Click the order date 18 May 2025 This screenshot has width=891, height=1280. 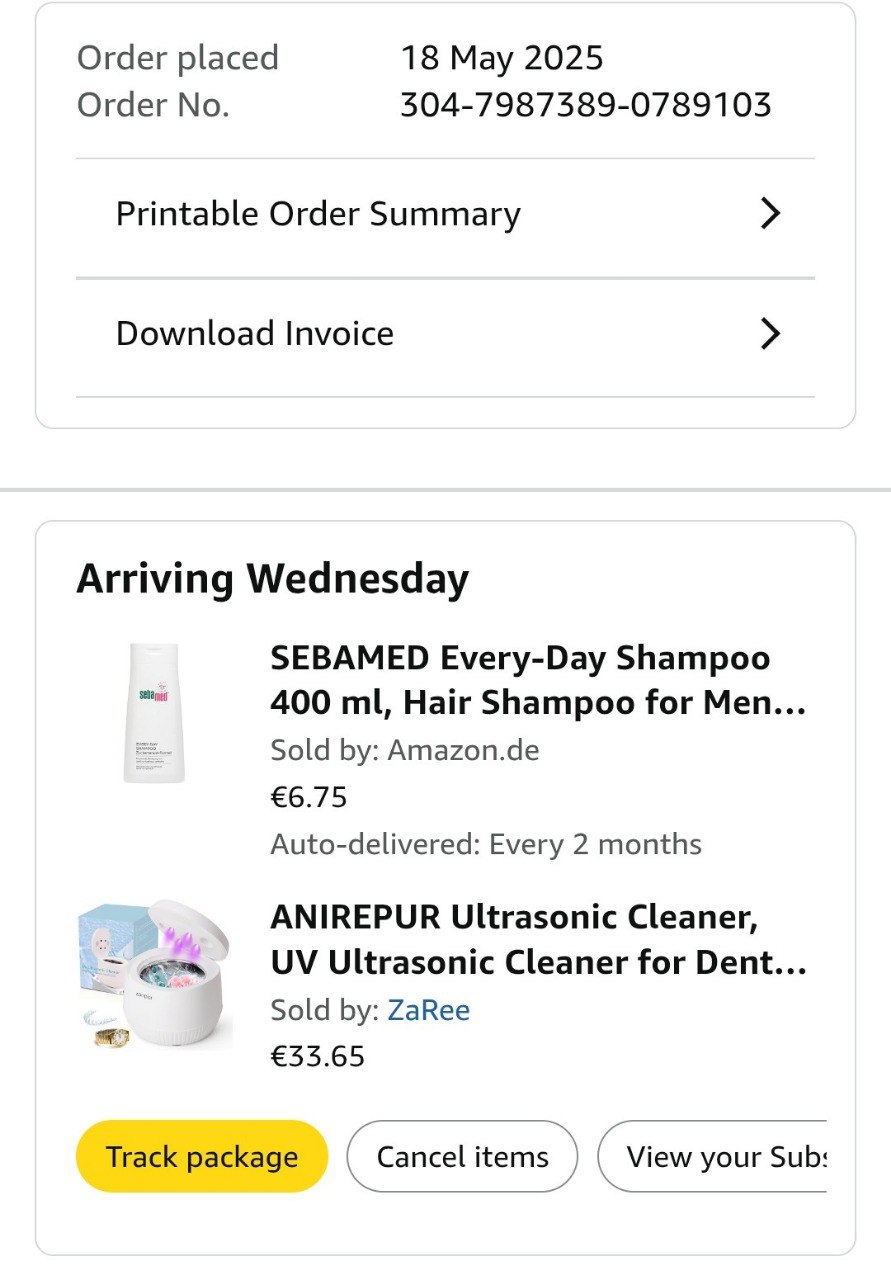click(502, 58)
